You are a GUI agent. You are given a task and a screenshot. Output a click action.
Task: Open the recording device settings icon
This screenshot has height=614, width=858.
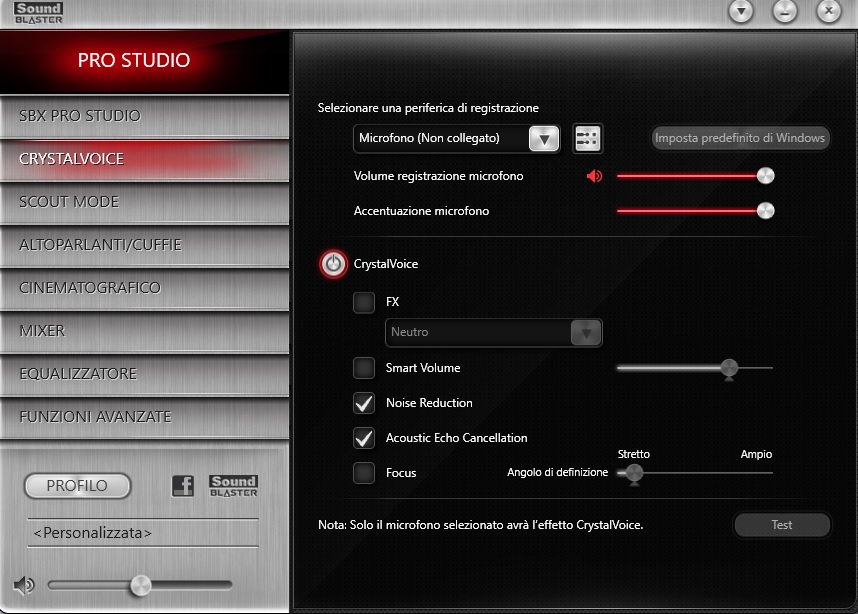click(x=587, y=138)
